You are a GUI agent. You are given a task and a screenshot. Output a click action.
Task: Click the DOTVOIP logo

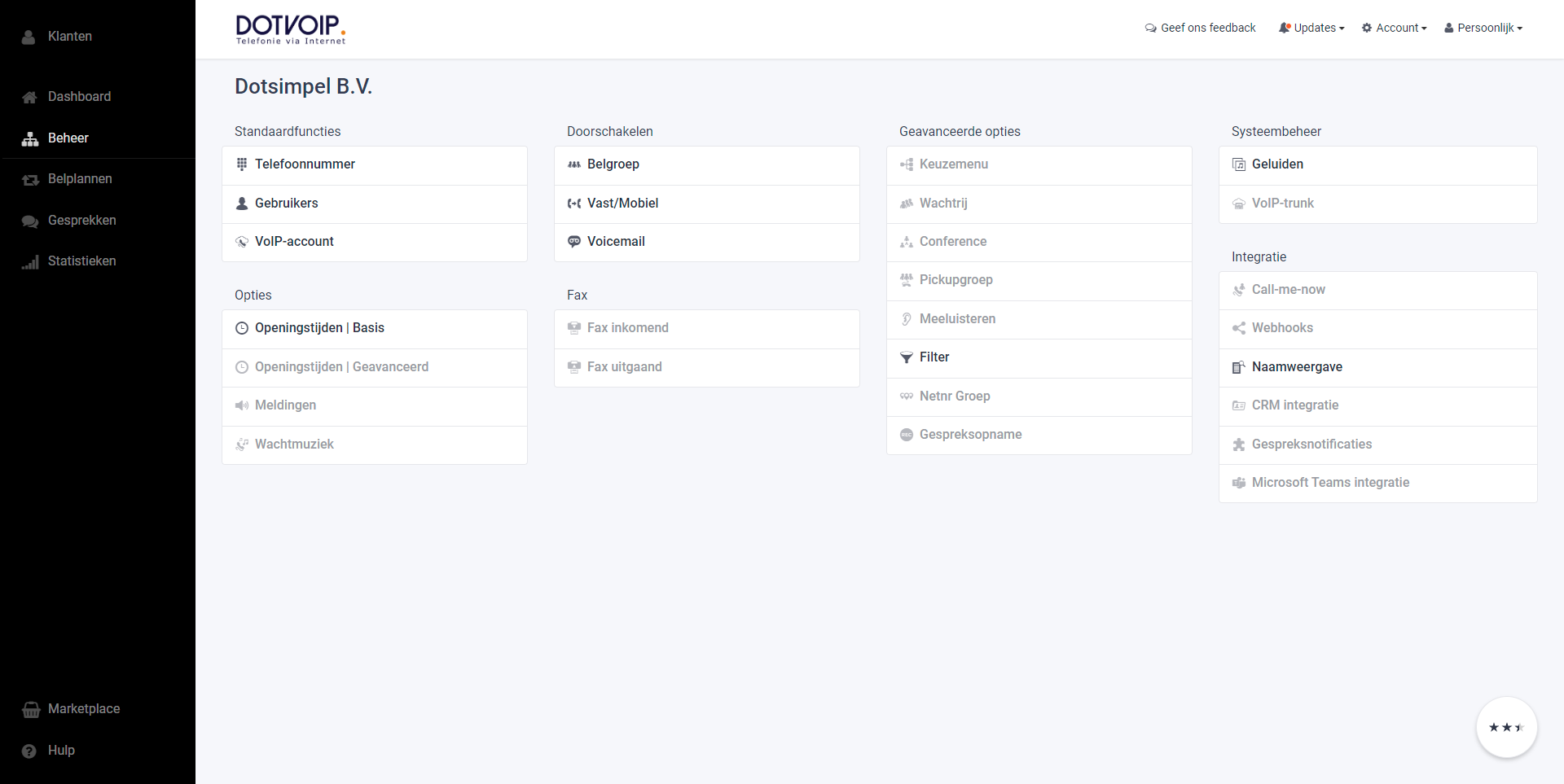coord(290,29)
